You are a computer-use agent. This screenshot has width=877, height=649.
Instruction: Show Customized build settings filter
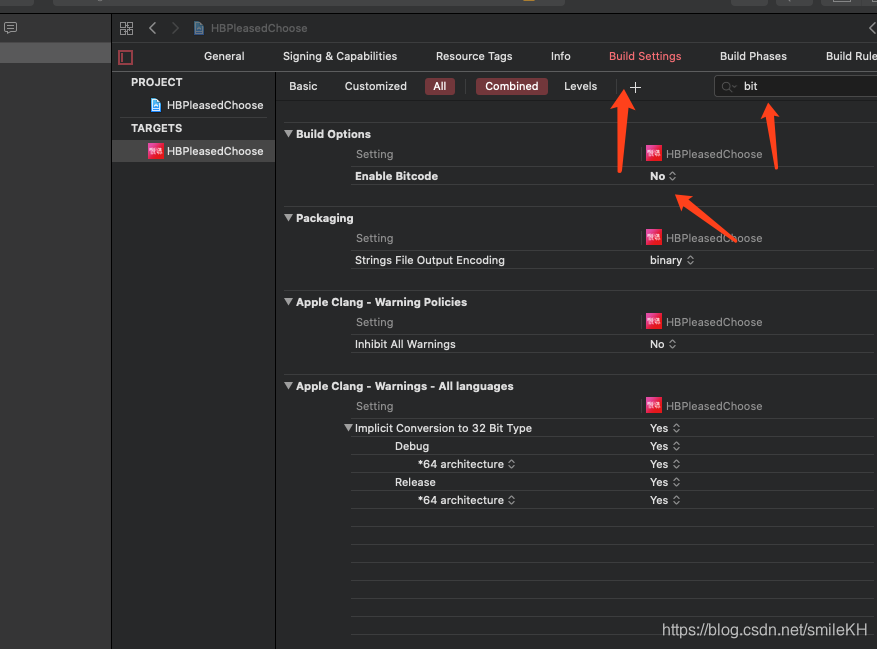point(375,86)
